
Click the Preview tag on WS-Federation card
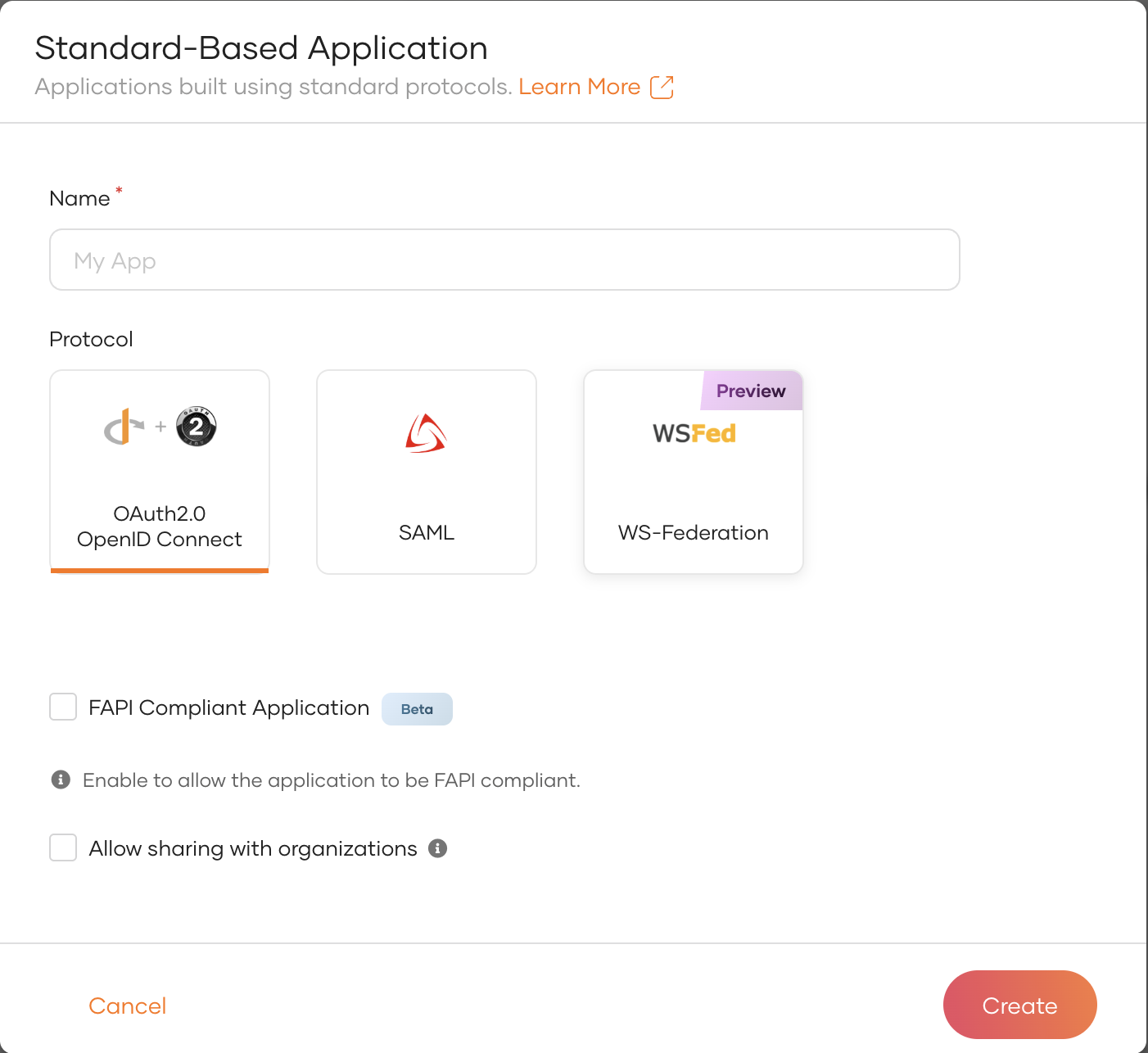pos(751,391)
